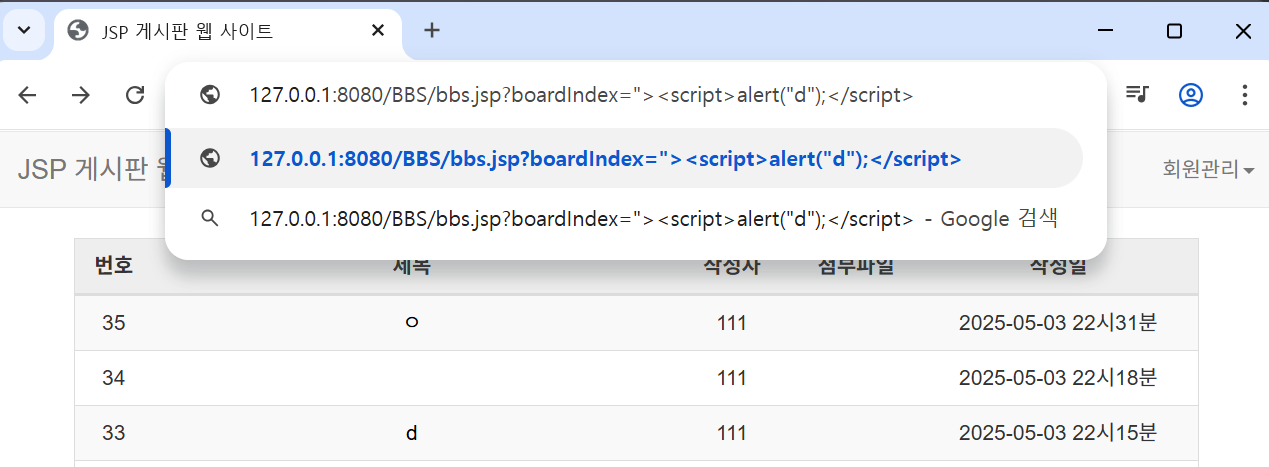The width and height of the screenshot is (1269, 467).
Task: Open the Chrome profile icon
Action: click(x=1191, y=95)
